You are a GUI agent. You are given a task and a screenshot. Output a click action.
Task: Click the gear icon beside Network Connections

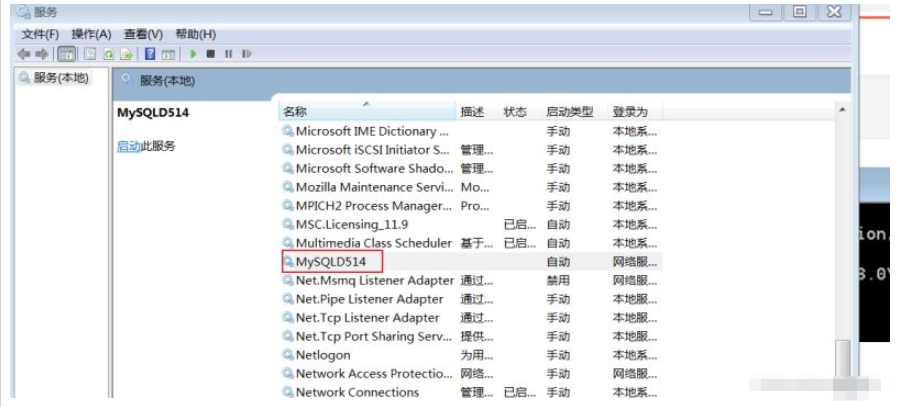288,392
